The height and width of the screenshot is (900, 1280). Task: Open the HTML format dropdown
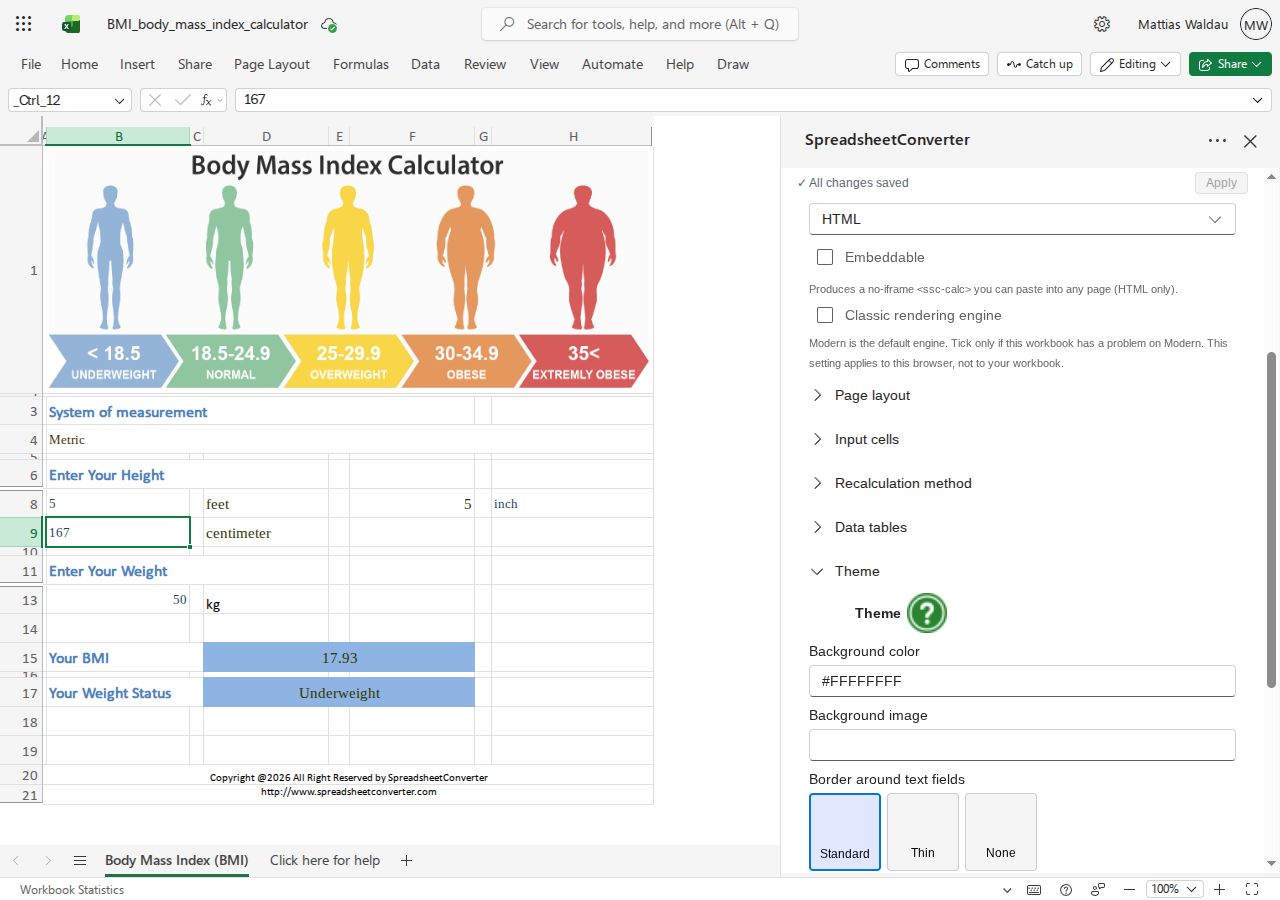click(x=1022, y=219)
